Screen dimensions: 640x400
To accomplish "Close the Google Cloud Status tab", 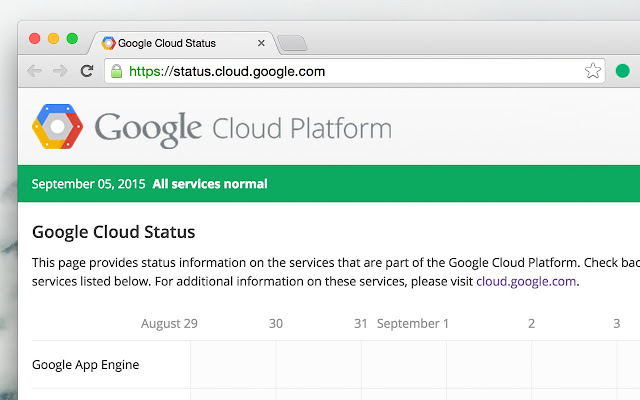I will 262,44.
